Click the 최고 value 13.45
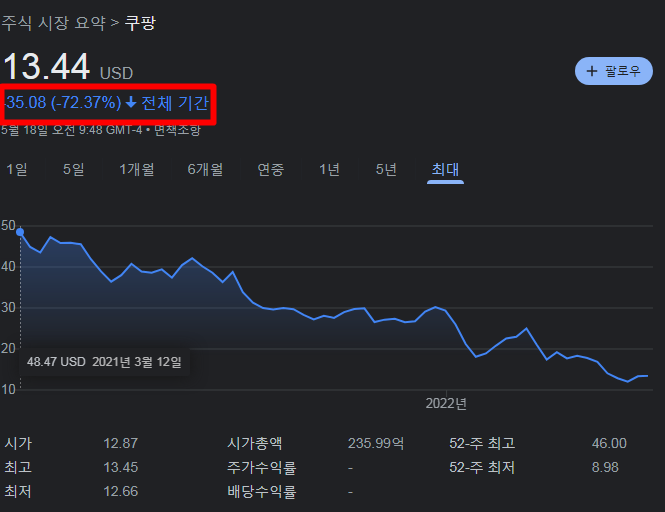 (x=121, y=467)
